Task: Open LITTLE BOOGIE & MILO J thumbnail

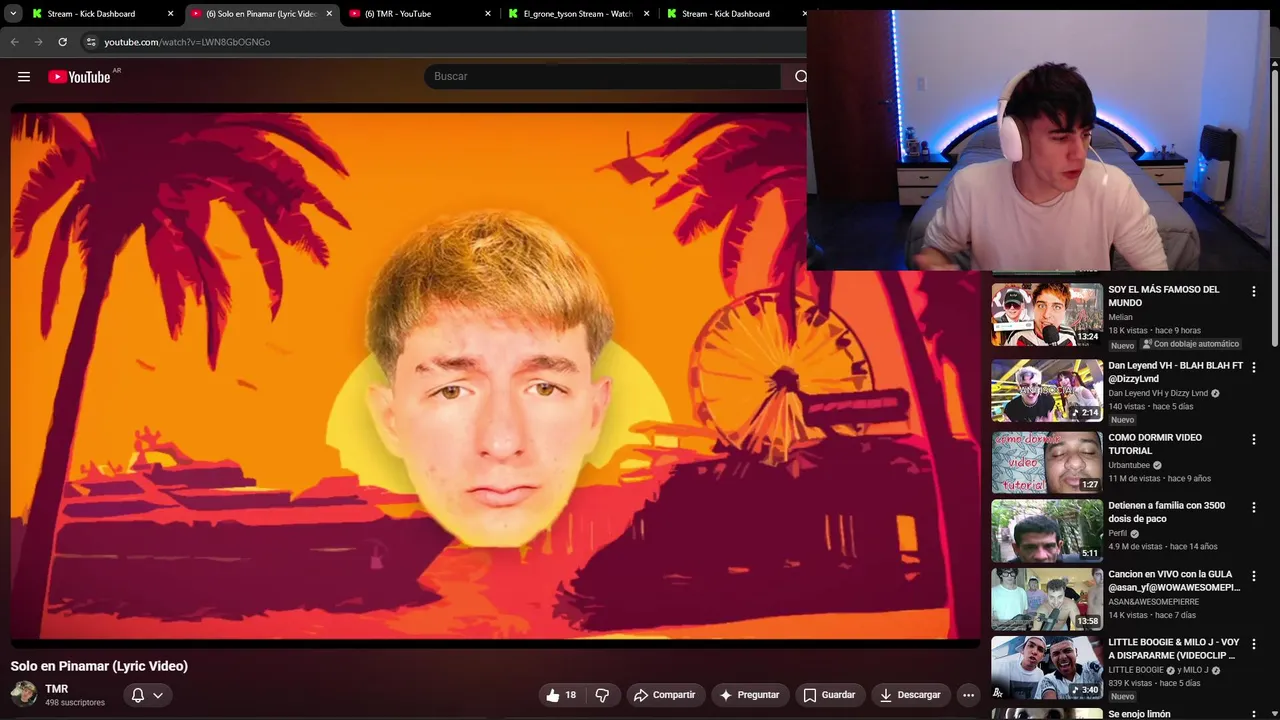Action: tap(1047, 667)
